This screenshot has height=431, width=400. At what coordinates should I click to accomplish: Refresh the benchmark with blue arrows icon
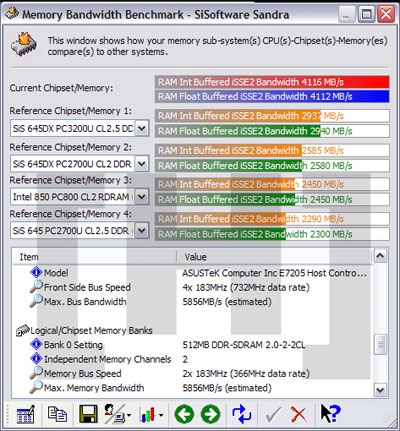click(x=241, y=414)
